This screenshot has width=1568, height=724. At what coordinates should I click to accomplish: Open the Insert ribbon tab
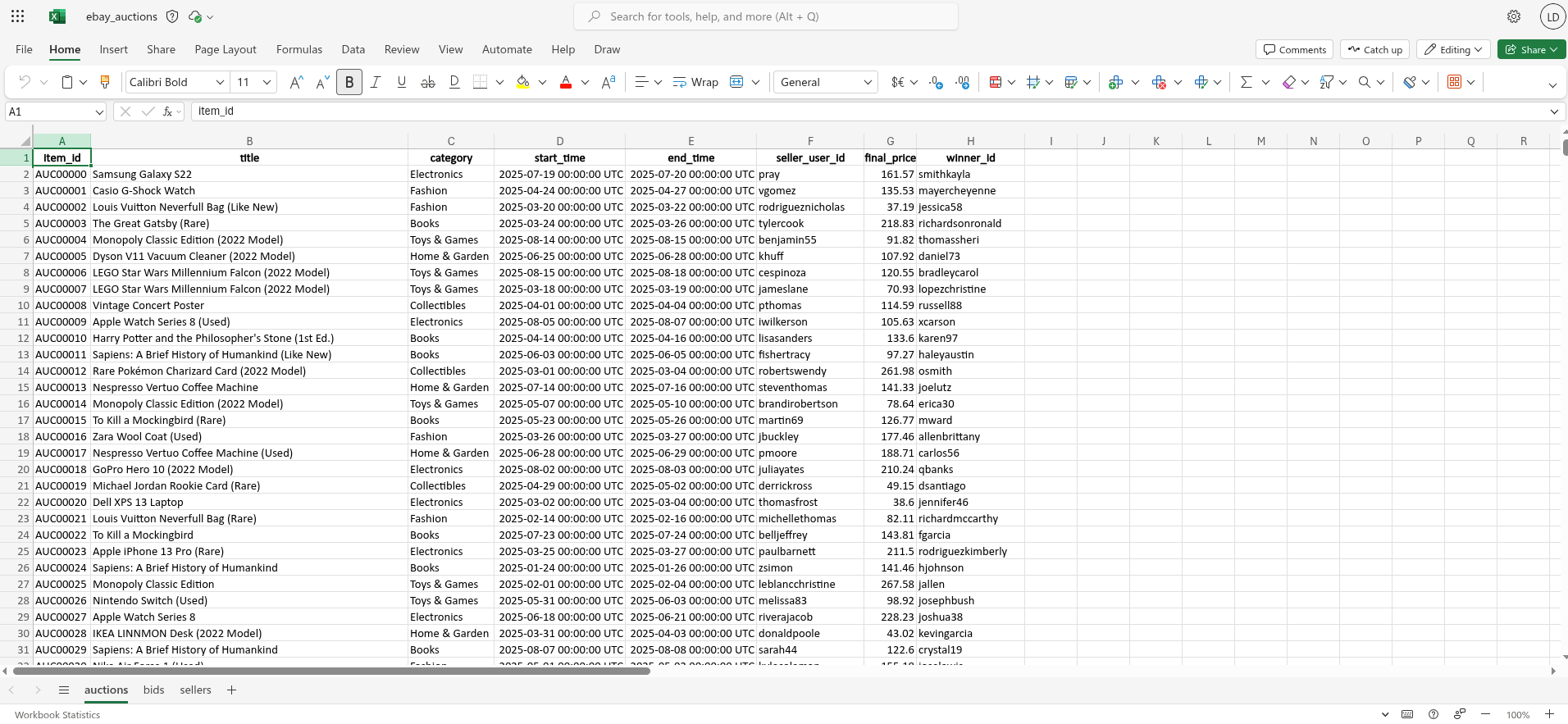113,49
